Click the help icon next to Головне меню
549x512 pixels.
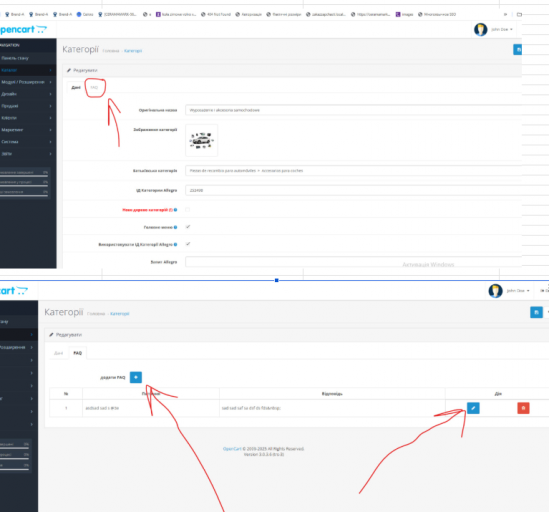(x=175, y=227)
